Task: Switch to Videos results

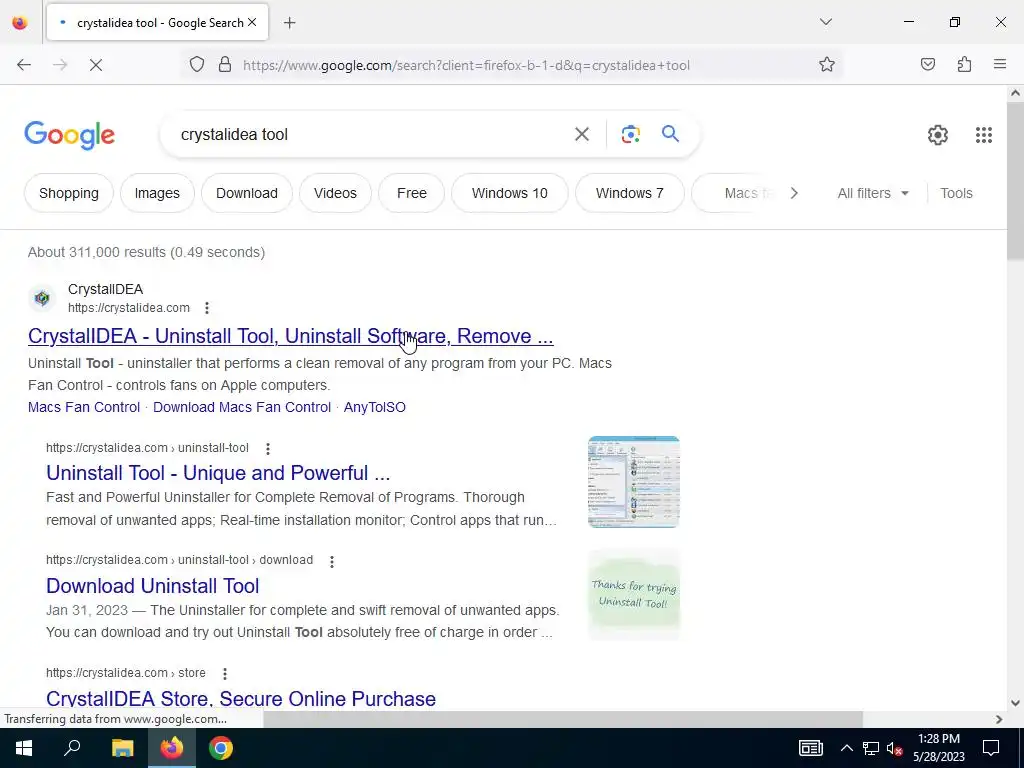Action: point(335,193)
